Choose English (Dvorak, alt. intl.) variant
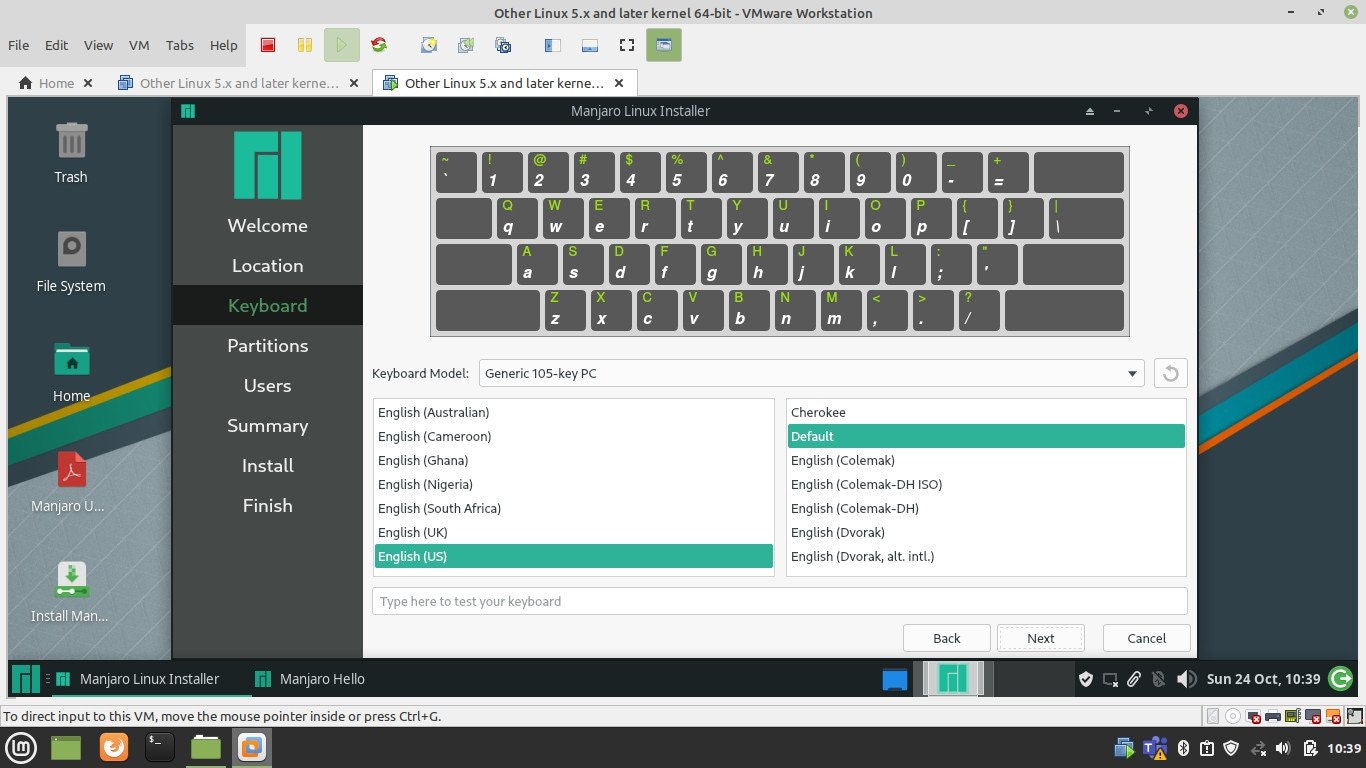This screenshot has height=768, width=1366. 986,556
